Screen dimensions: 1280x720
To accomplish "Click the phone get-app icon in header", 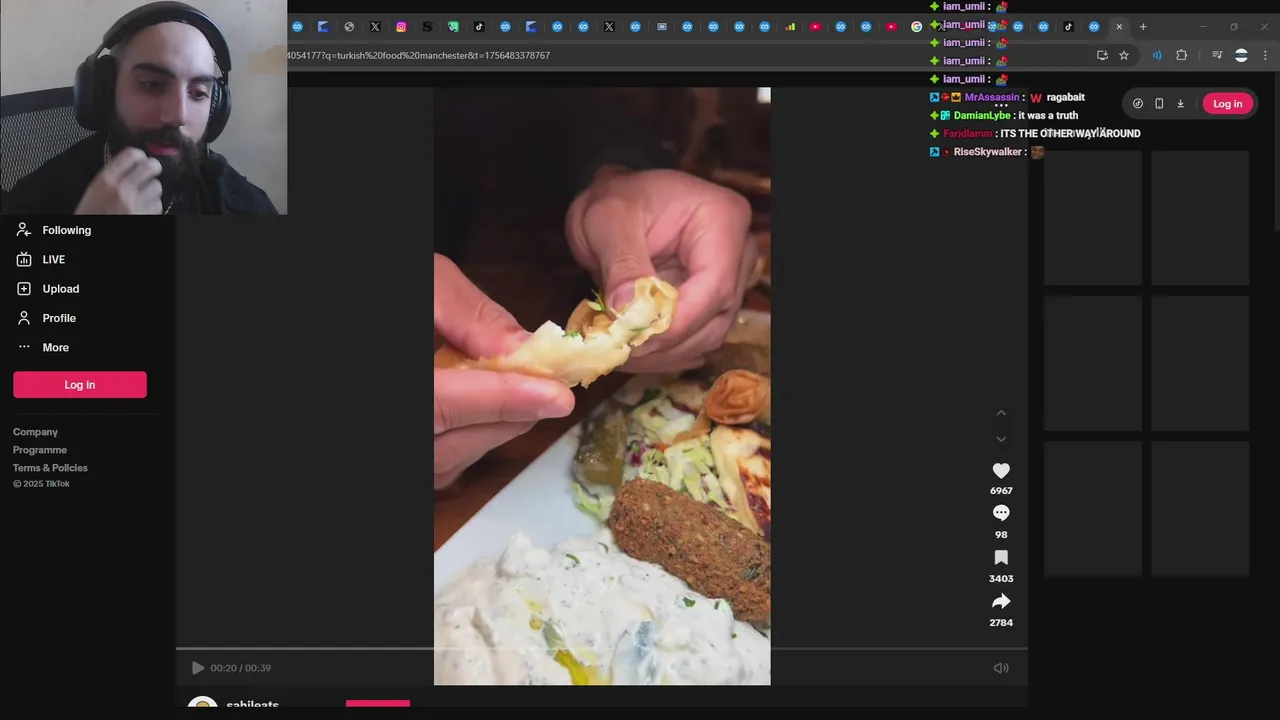I will click(1159, 104).
